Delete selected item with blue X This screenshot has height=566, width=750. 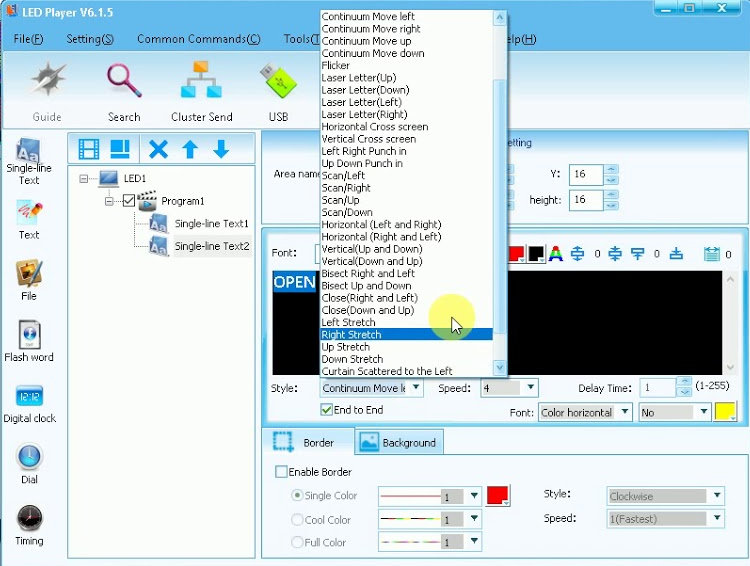click(158, 150)
